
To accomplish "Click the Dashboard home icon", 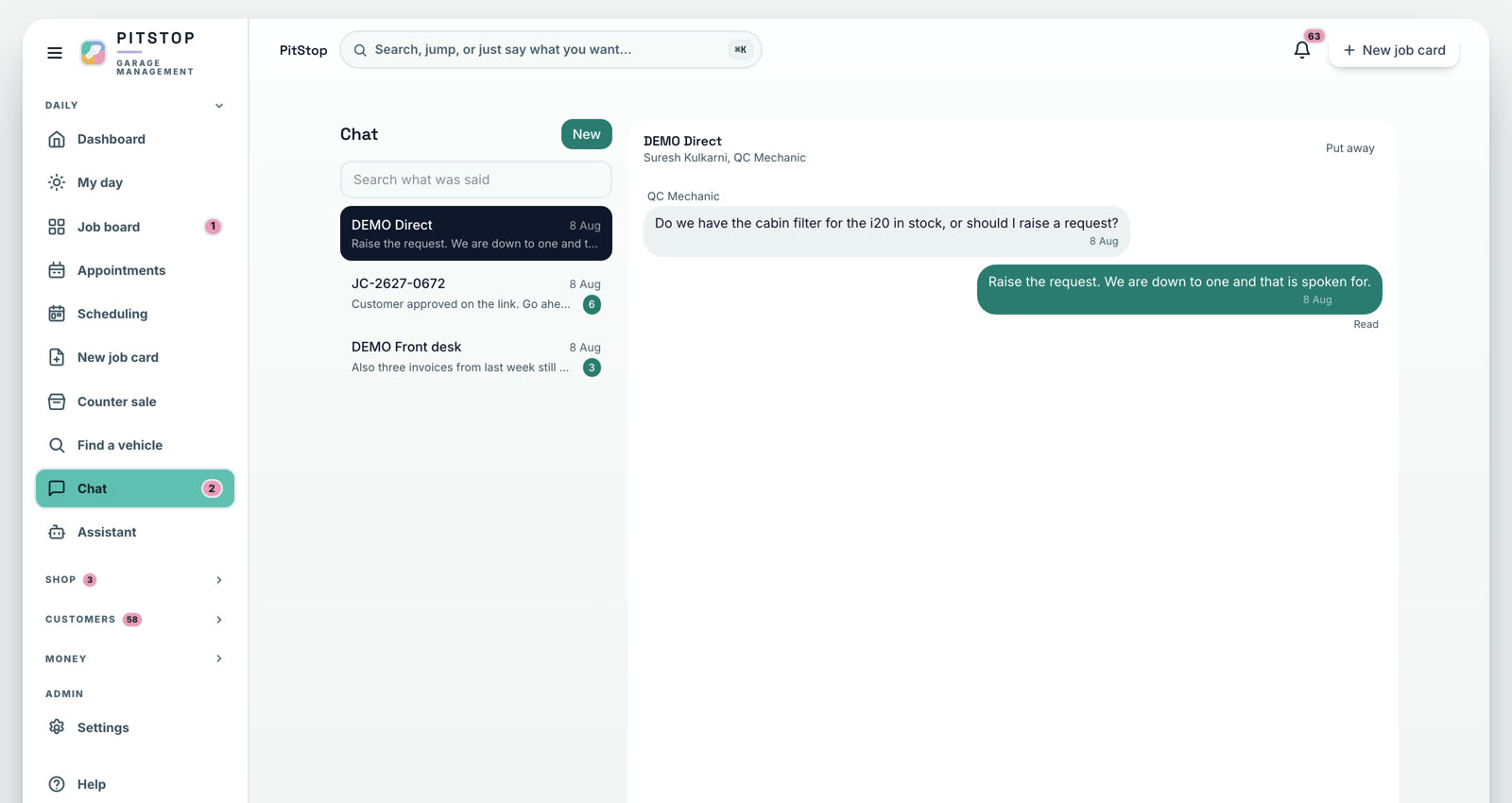I will pos(57,139).
